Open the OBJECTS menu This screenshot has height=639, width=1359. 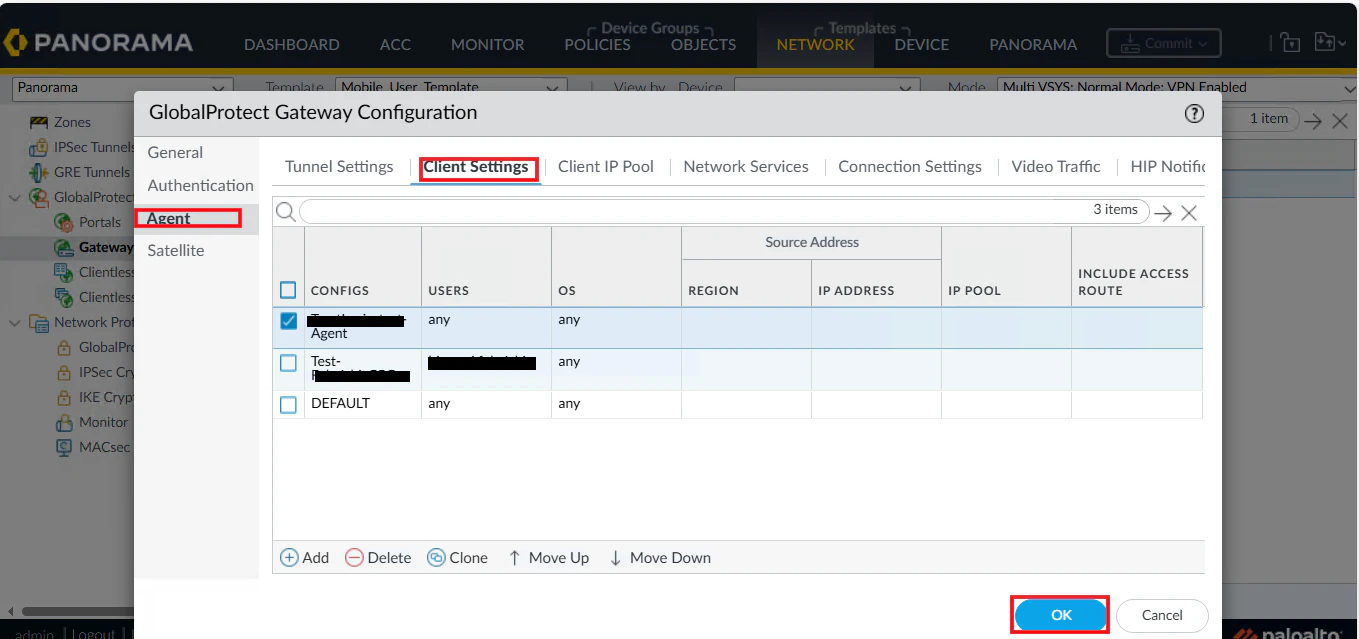(704, 45)
